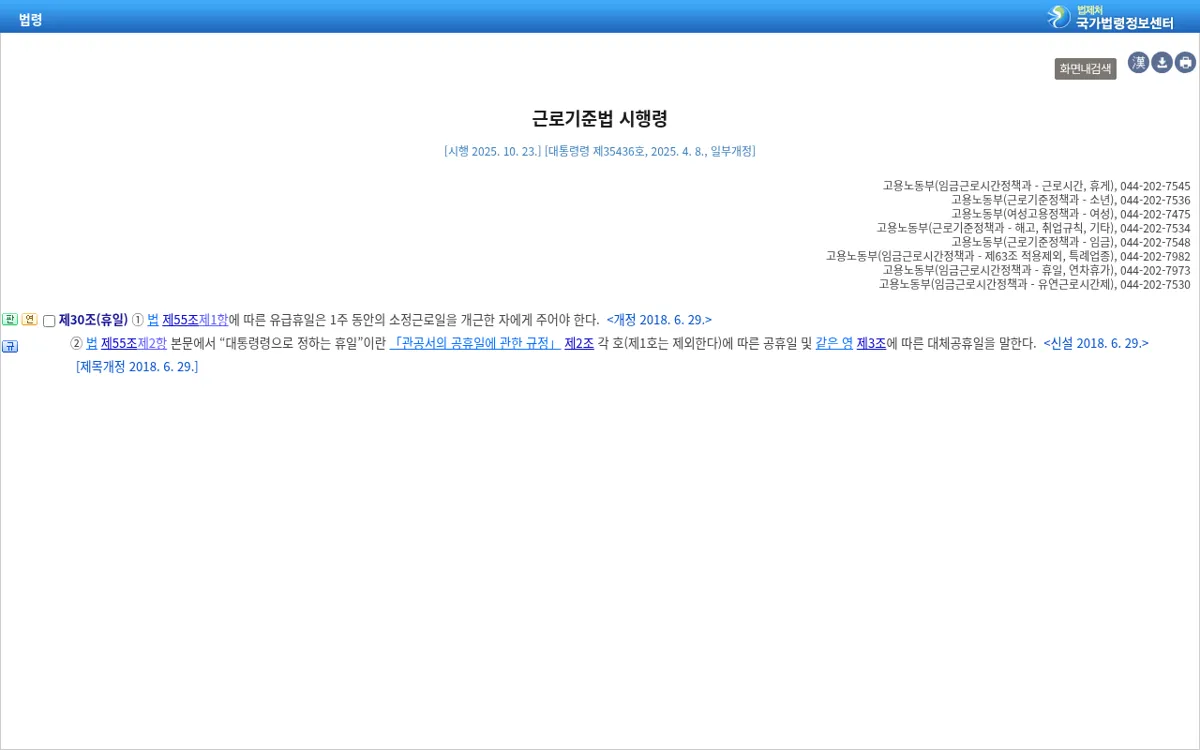Click contact line ending 044-202-7973
Screen dimensions: 1200x750
1036,270
